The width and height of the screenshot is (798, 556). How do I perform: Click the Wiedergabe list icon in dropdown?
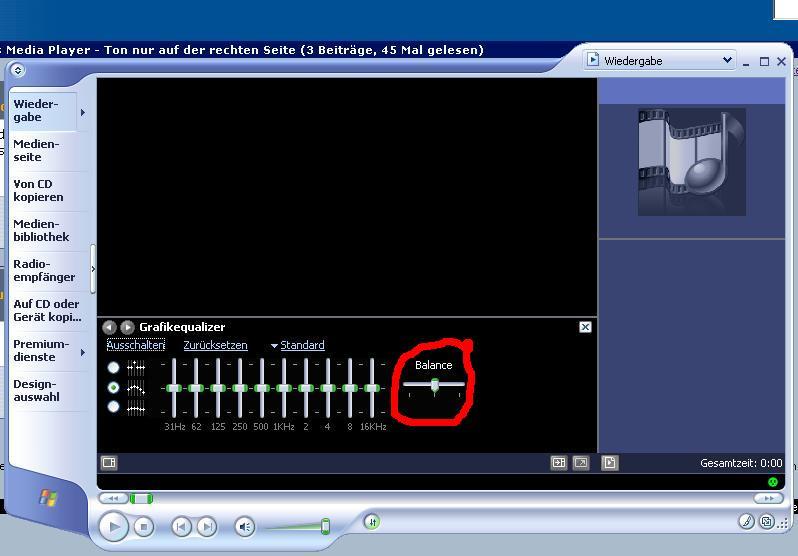[593, 60]
